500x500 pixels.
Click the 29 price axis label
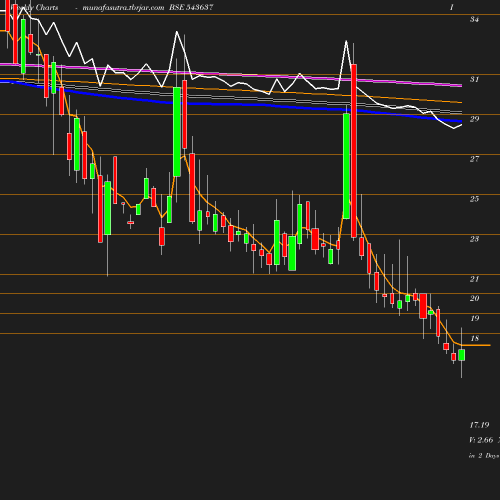tap(474, 119)
